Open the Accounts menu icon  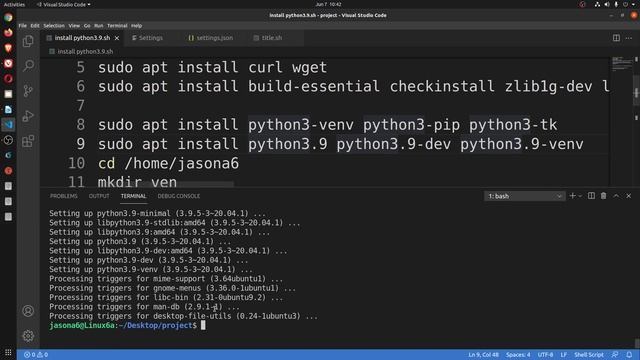coord(28,311)
